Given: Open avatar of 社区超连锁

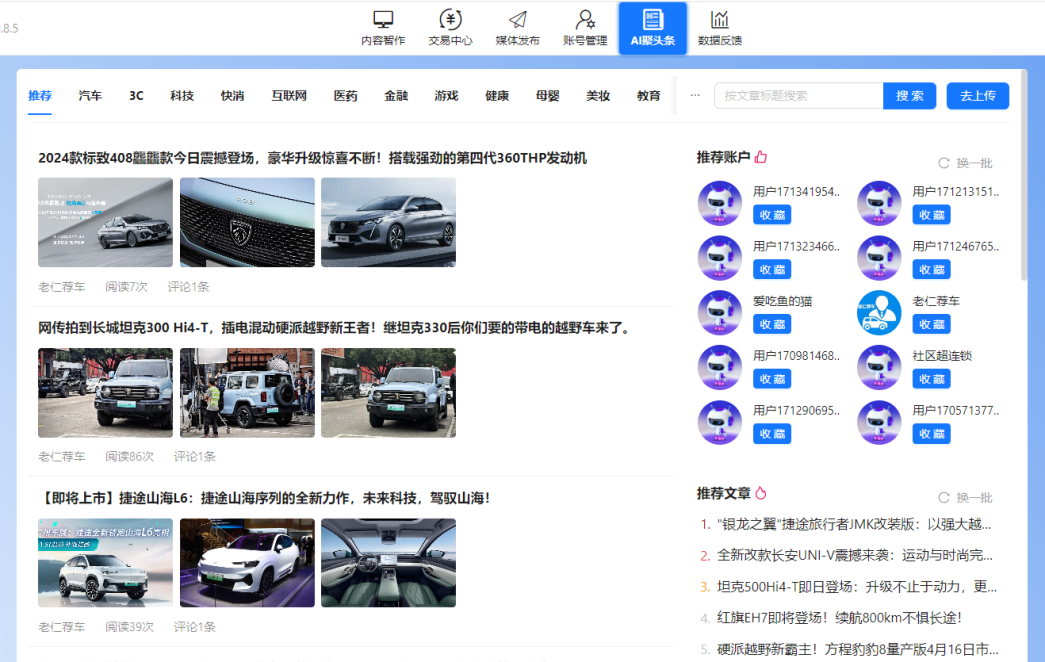Looking at the screenshot, I should pyautogui.click(x=879, y=367).
